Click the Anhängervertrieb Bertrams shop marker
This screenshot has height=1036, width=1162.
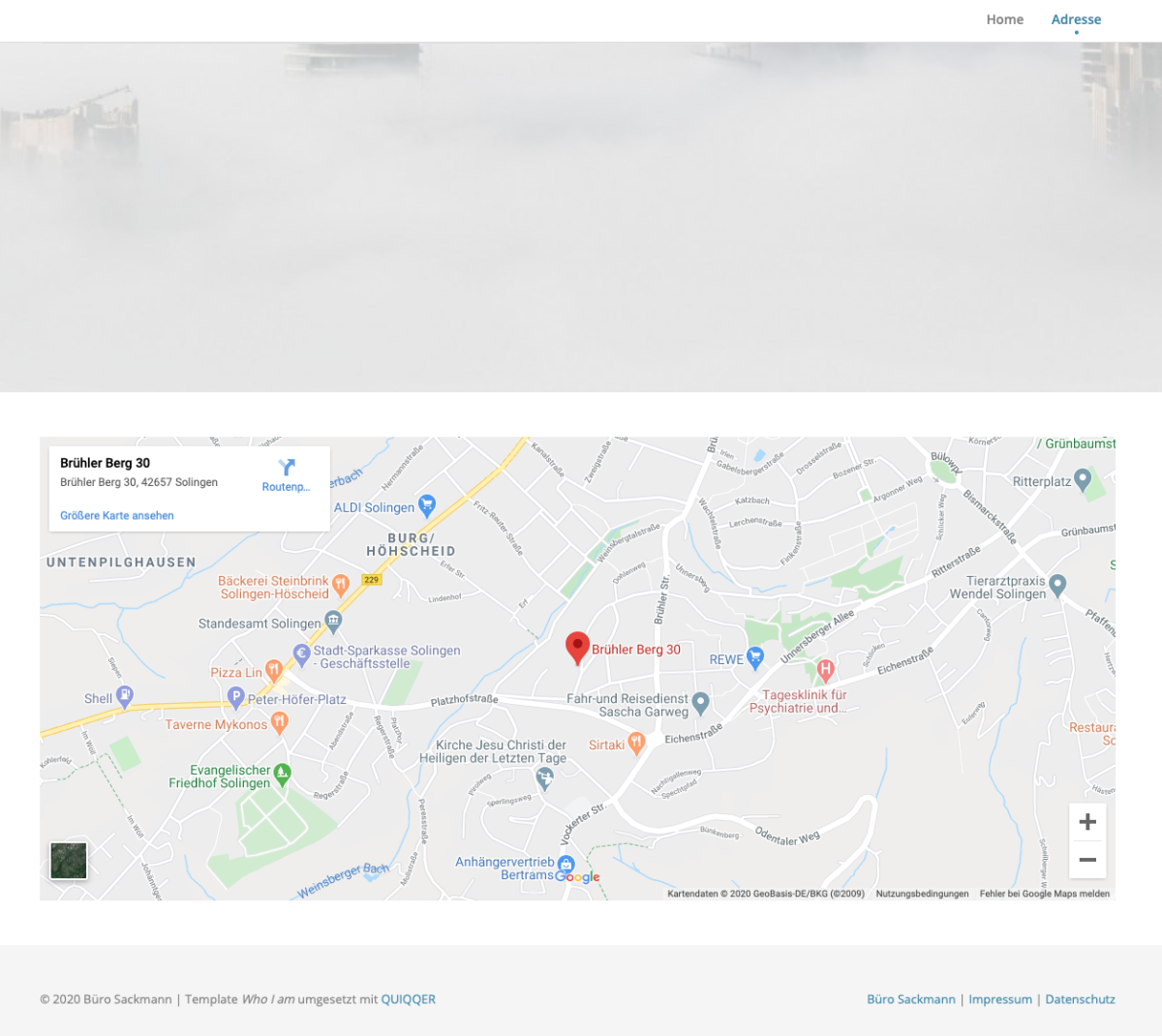(x=566, y=866)
